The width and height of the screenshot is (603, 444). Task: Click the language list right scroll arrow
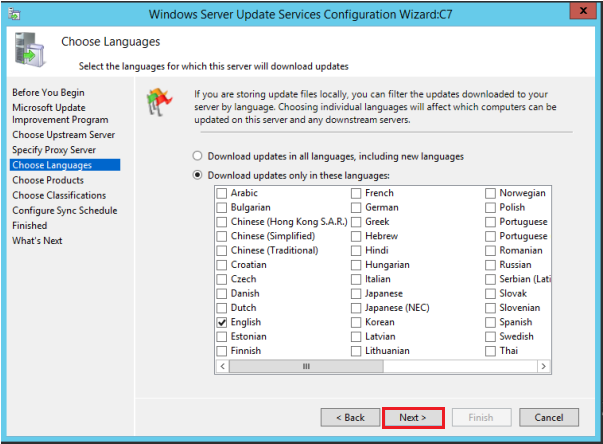coord(543,366)
